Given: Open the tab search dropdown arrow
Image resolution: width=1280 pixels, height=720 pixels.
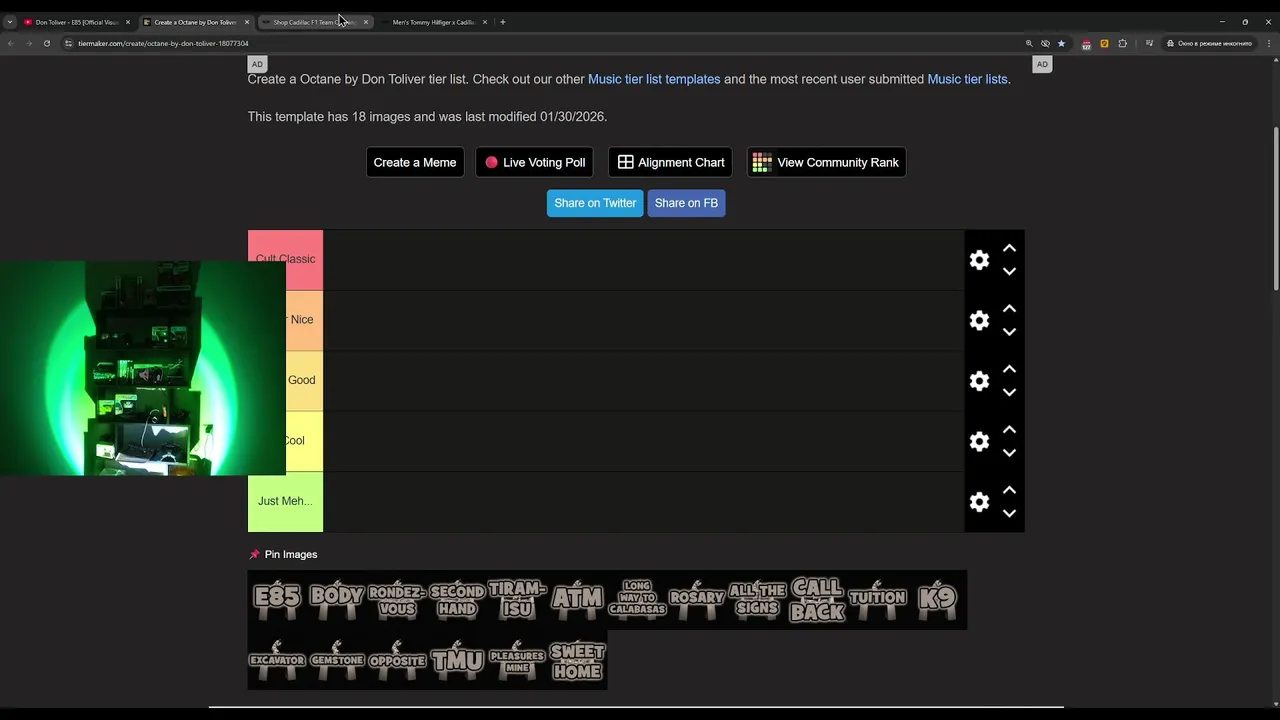Looking at the screenshot, I should click(10, 22).
